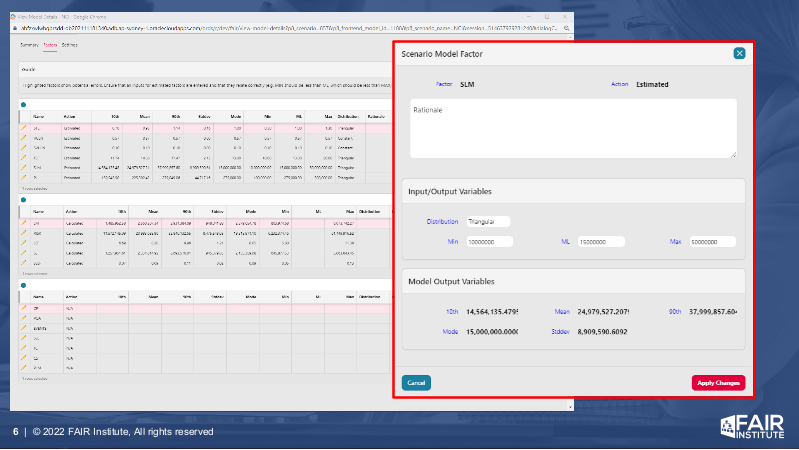The height and width of the screenshot is (450, 799).
Task: Select the 10th value 14,564,135.479
Action: pos(492,312)
